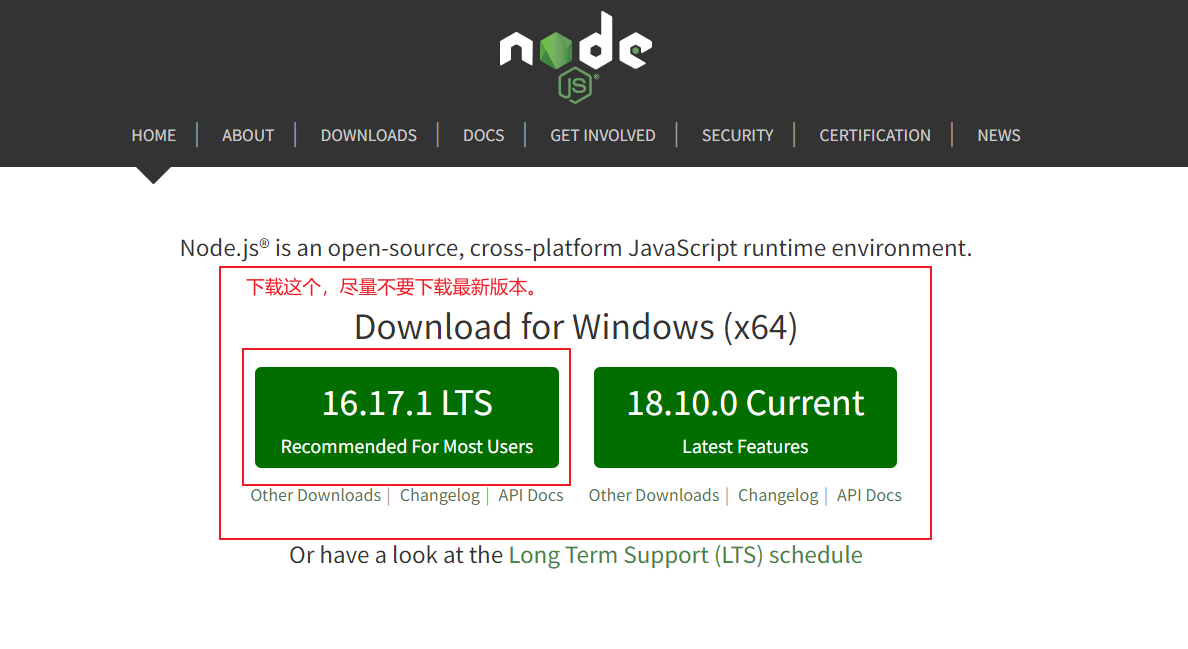Open Other Downloads under 16.17.1 LTS
The width and height of the screenshot is (1188, 649).
coord(316,495)
